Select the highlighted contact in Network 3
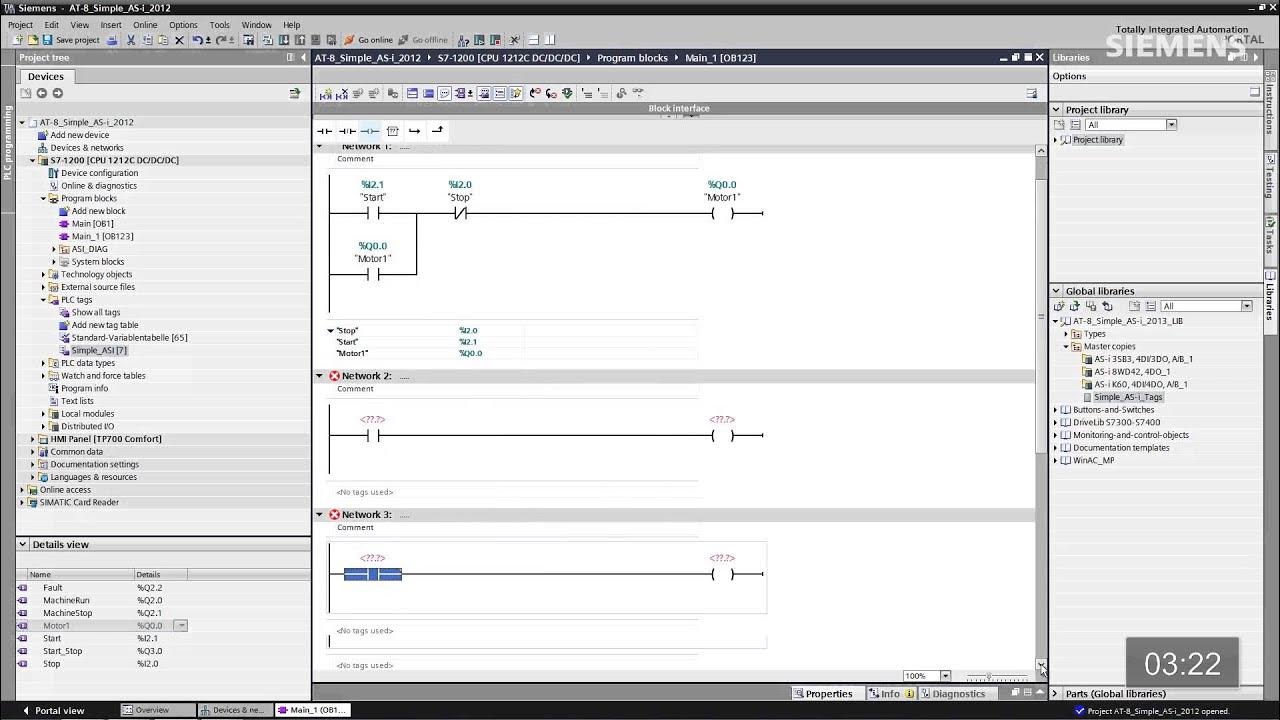This screenshot has width=1280, height=720. tap(373, 574)
